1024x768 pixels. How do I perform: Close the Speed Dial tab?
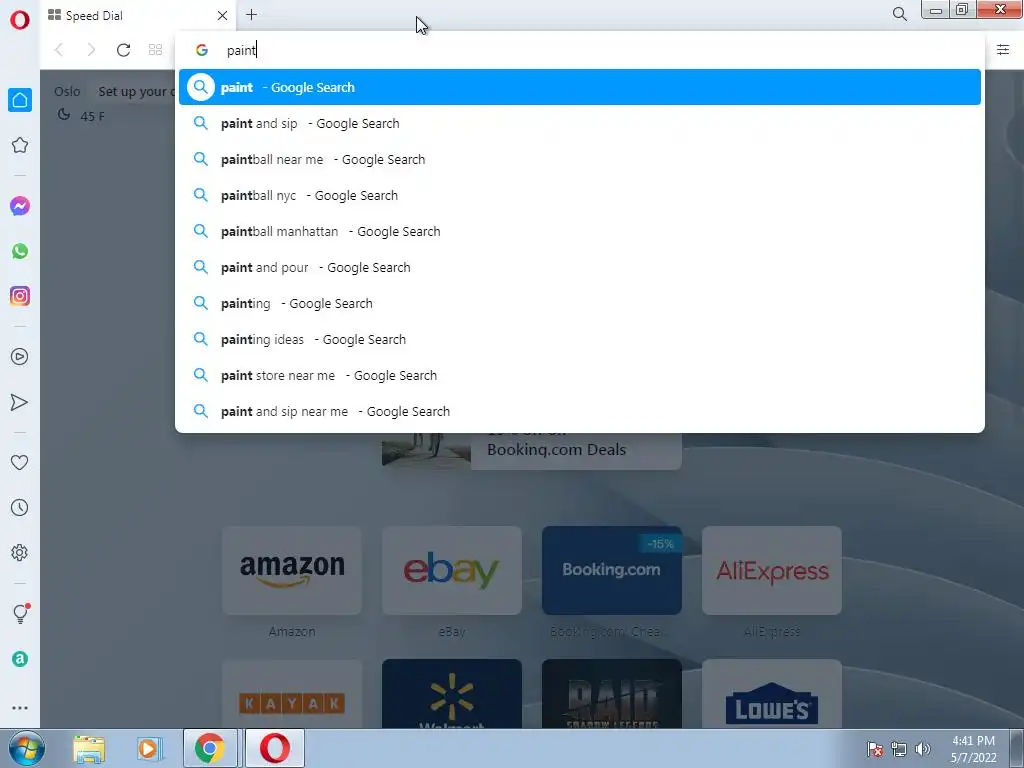(x=222, y=15)
